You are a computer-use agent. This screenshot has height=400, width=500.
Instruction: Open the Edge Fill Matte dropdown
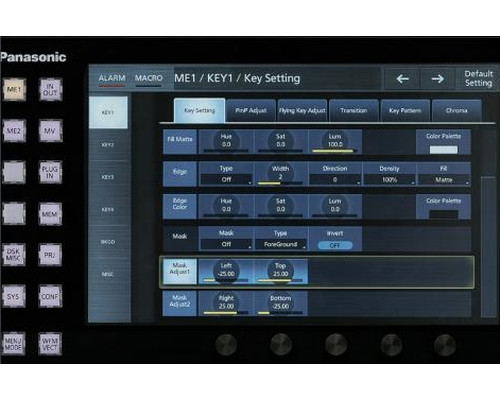pos(444,179)
